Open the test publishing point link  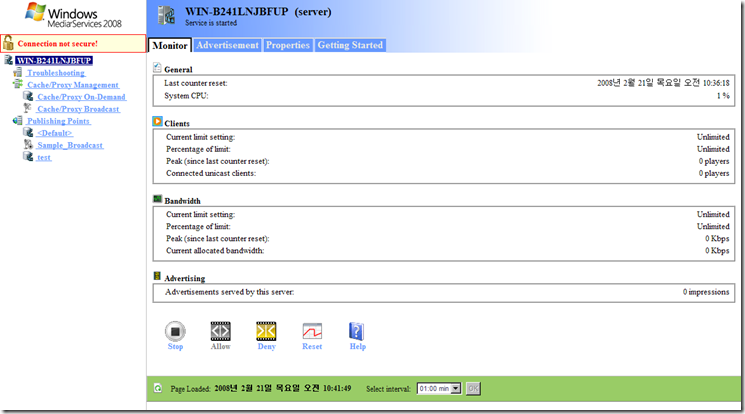click(44, 157)
